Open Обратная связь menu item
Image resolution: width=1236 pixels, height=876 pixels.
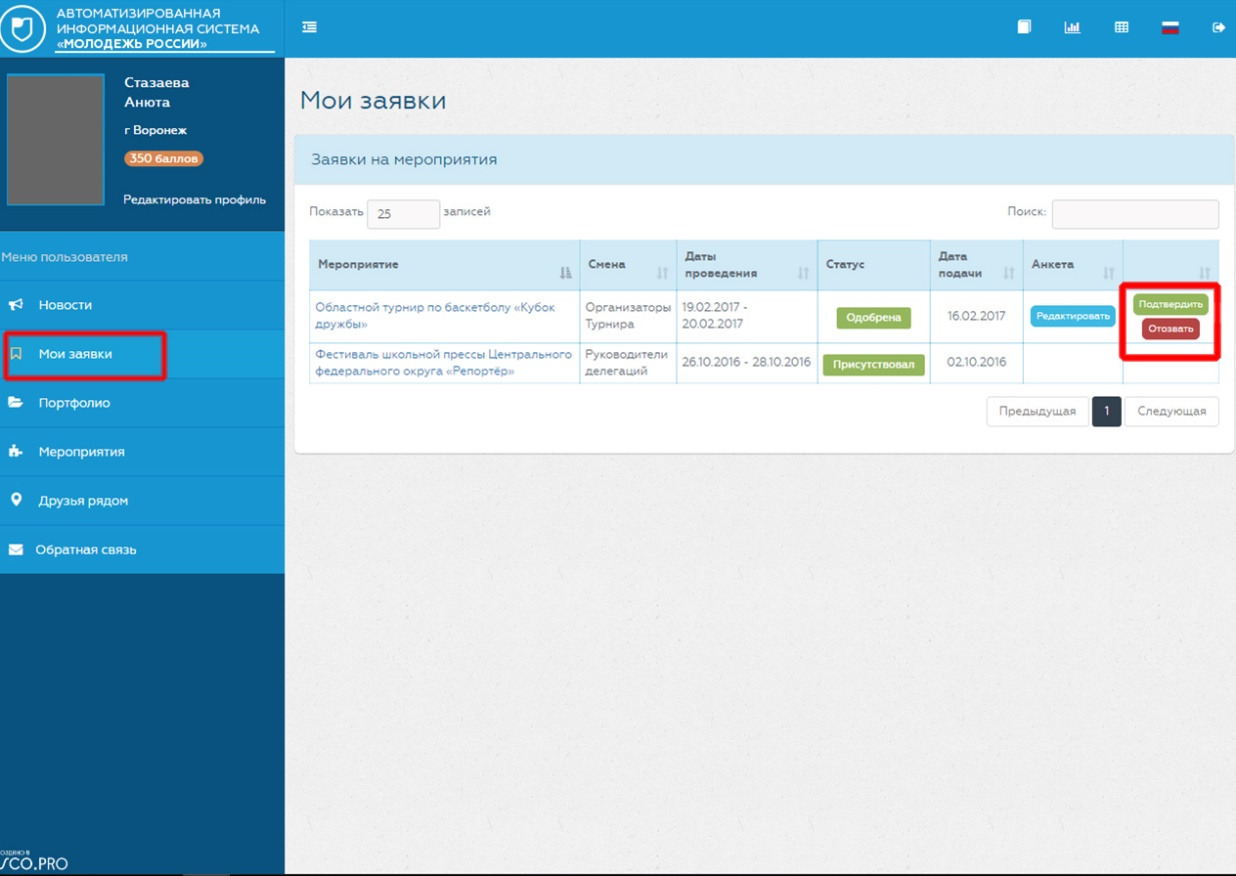(85, 550)
